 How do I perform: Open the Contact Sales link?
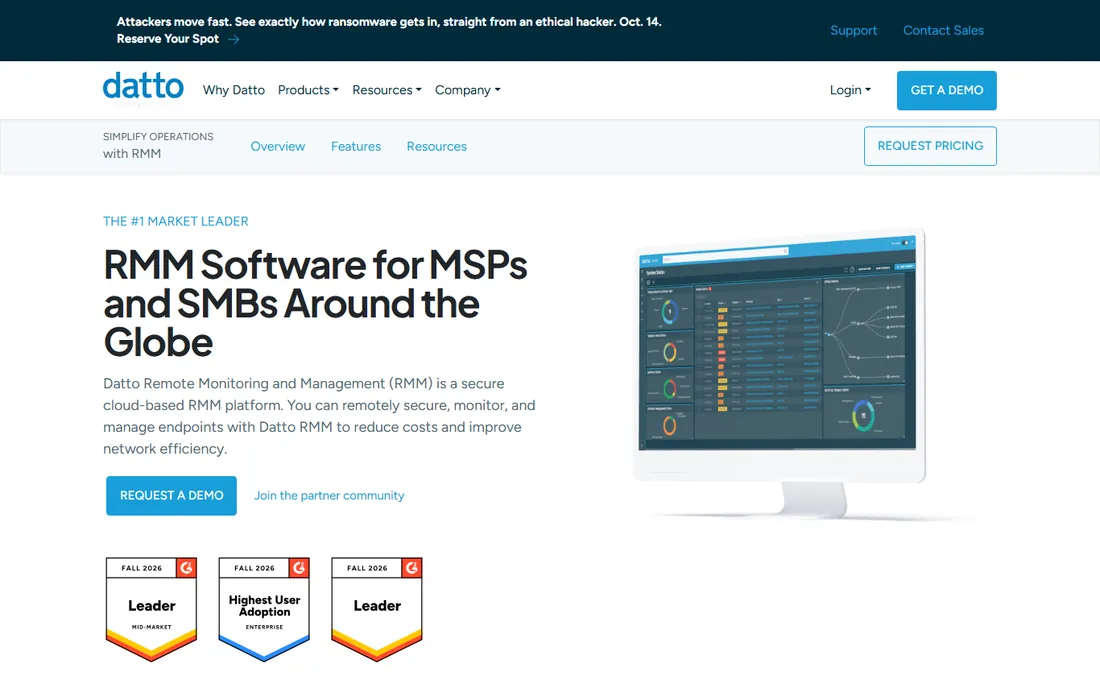pos(943,30)
